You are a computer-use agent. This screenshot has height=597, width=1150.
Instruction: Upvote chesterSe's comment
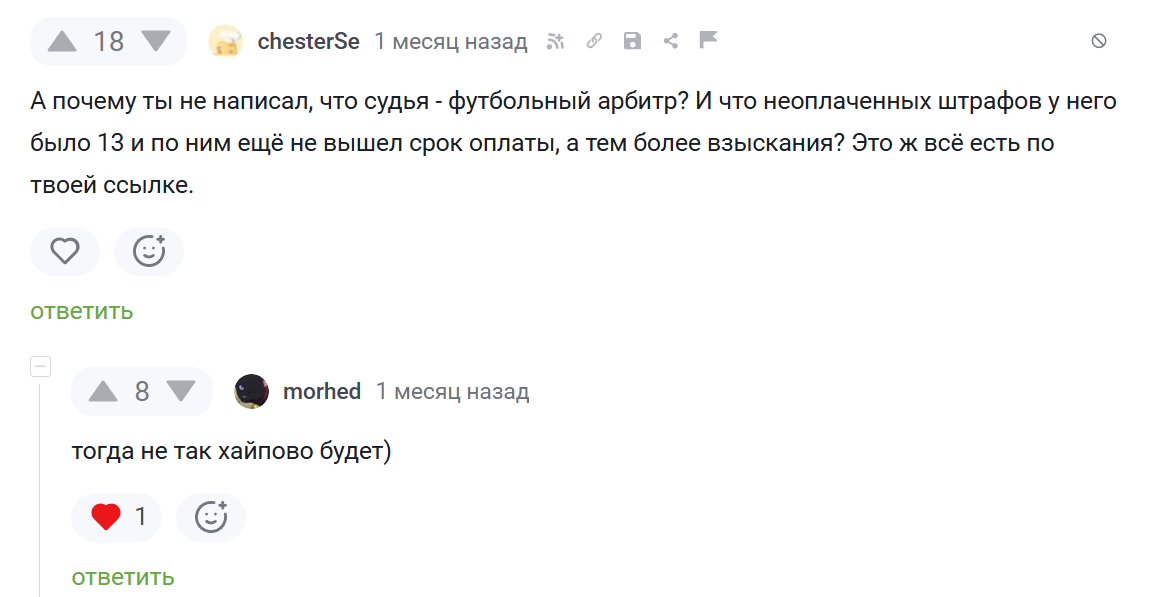pyautogui.click(x=62, y=41)
